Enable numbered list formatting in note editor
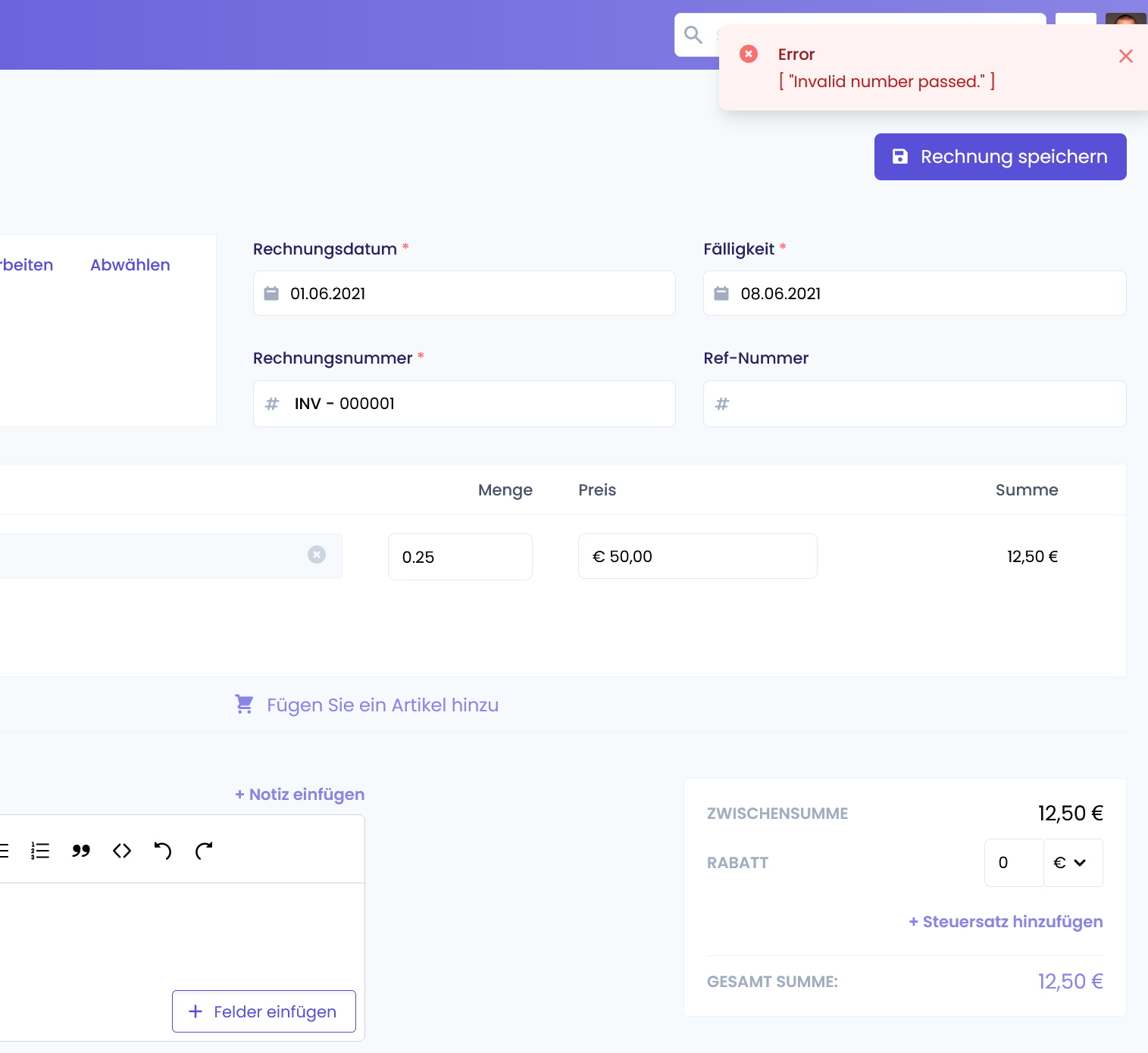Image resolution: width=1148 pixels, height=1053 pixels. pyautogui.click(x=39, y=851)
